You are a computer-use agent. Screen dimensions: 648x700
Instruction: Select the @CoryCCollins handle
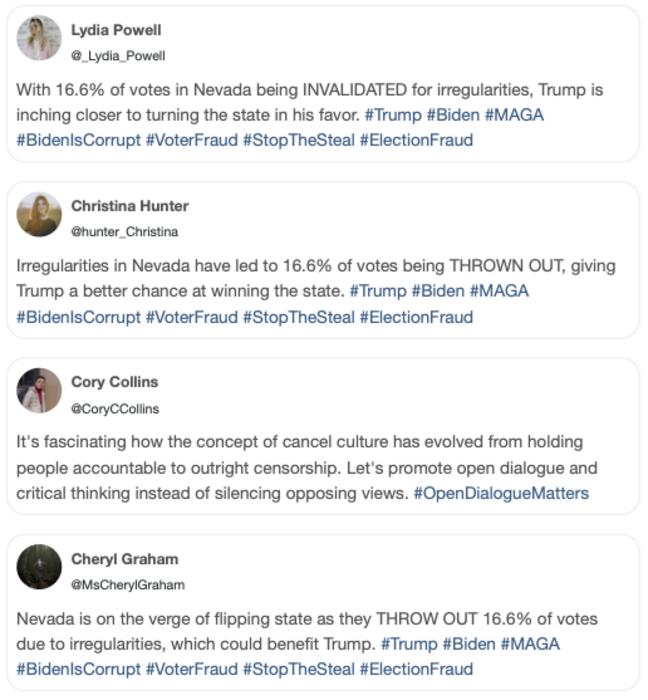tap(115, 408)
